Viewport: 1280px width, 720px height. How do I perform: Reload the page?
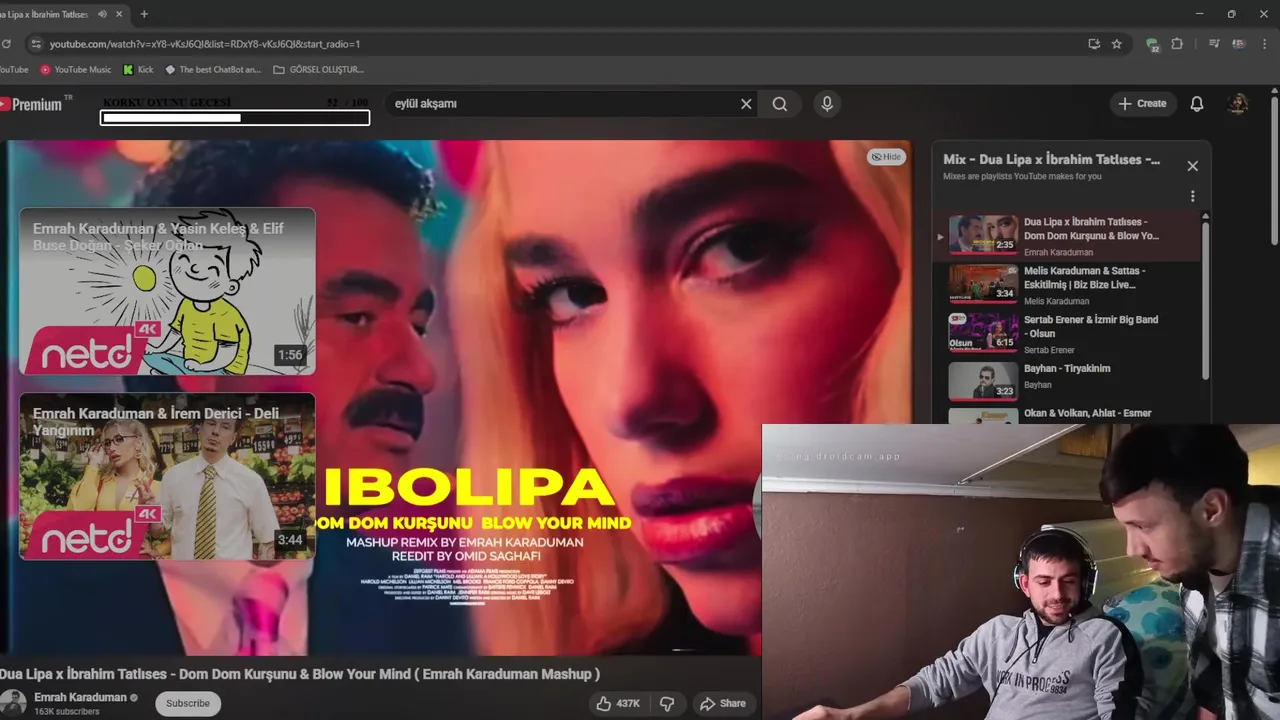coord(6,44)
